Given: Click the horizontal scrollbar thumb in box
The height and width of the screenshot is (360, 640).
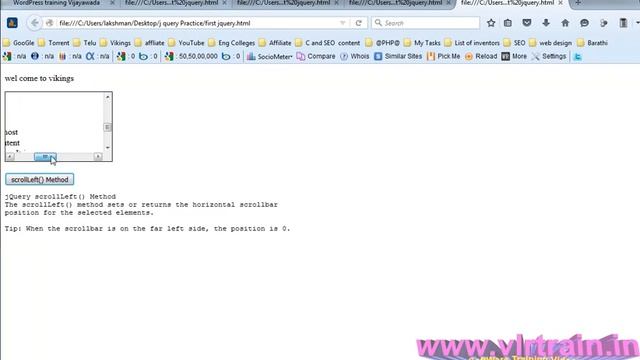Looking at the screenshot, I should click(x=45, y=157).
